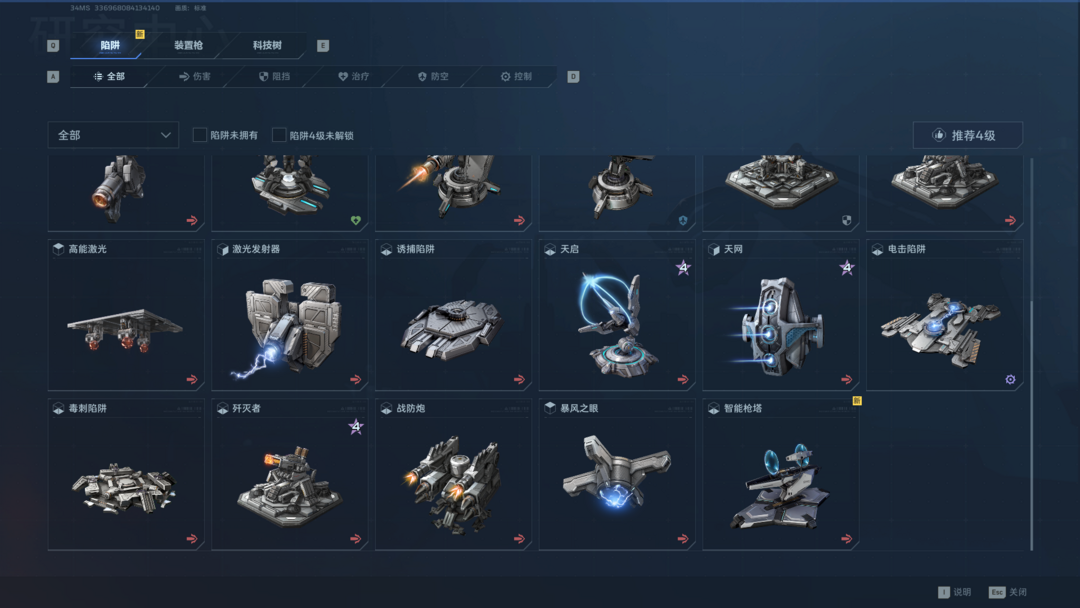1080x608 pixels.
Task: Open the 高能激光 trap card
Action: (126, 315)
